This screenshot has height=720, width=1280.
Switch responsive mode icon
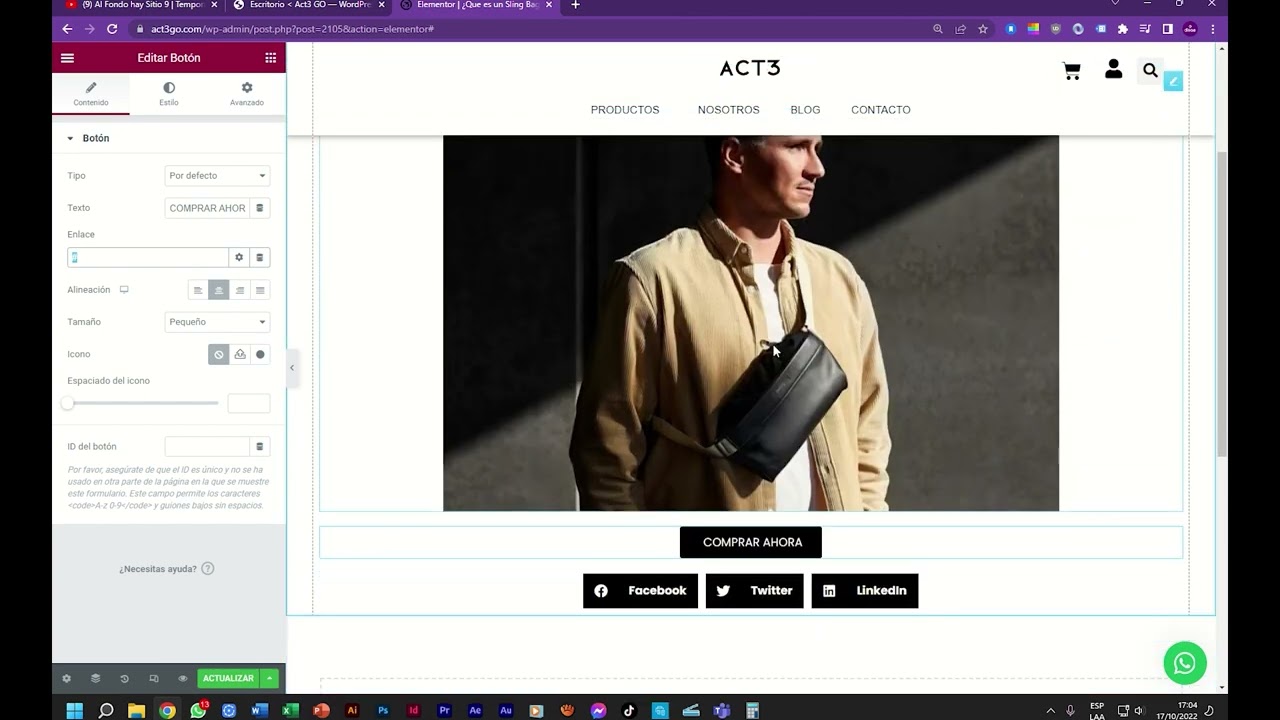(x=153, y=678)
